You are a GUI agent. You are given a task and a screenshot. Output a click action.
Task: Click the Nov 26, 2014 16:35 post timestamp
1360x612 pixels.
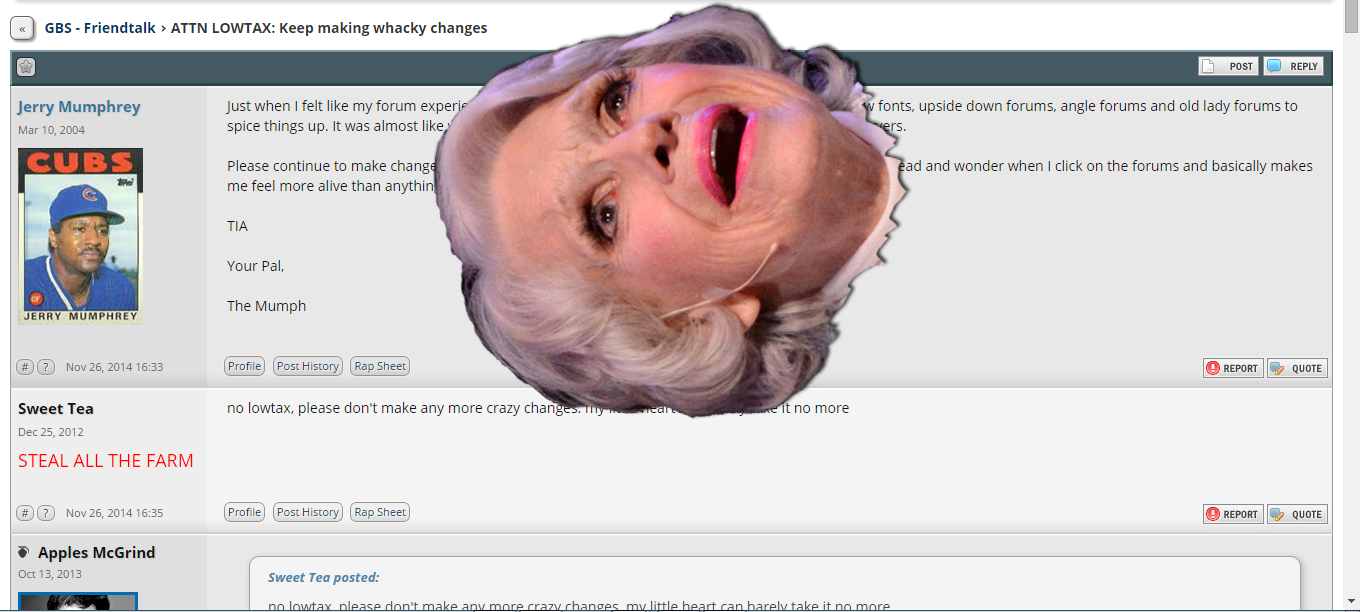(x=114, y=513)
